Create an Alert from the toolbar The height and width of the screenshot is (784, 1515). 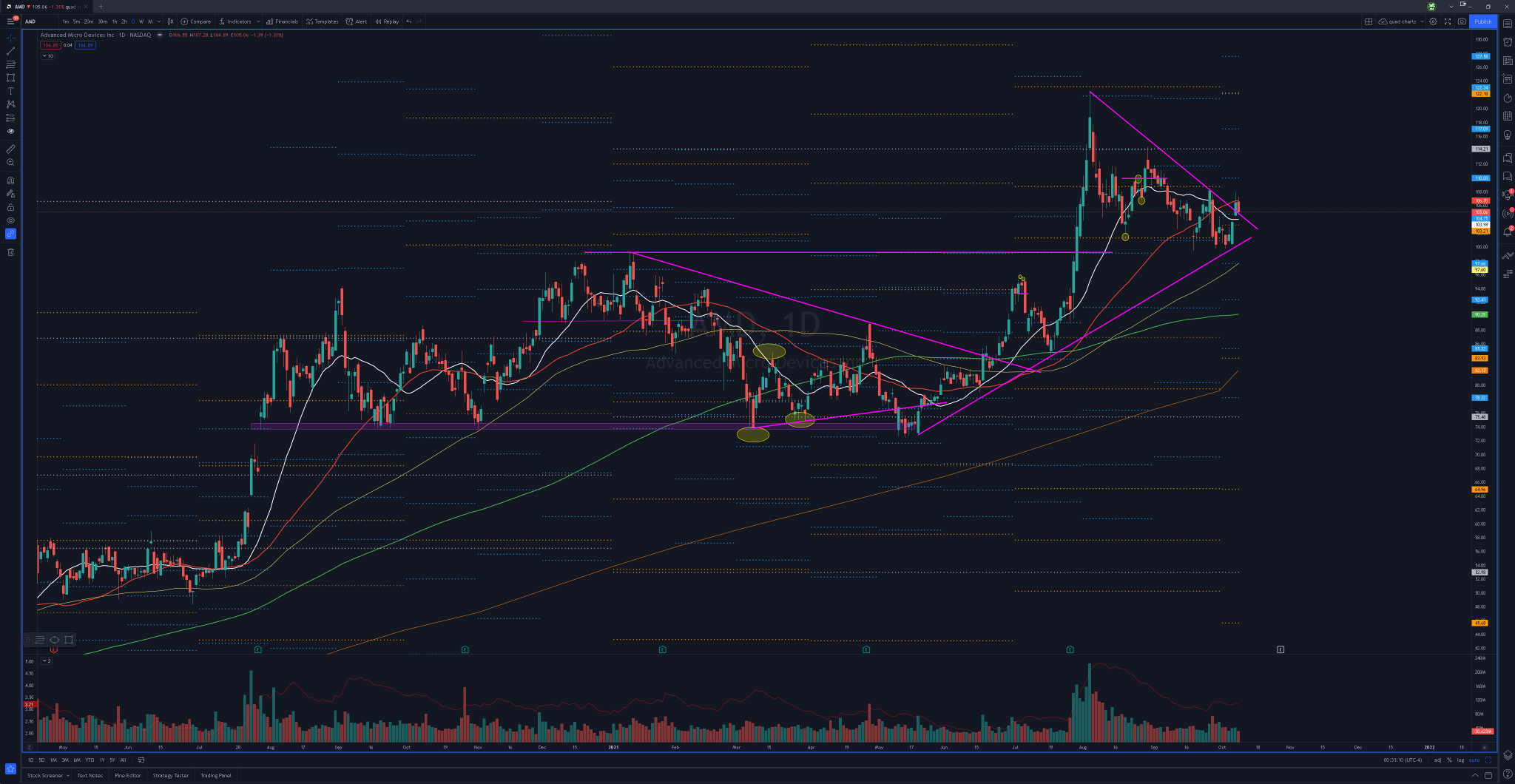[x=357, y=21]
